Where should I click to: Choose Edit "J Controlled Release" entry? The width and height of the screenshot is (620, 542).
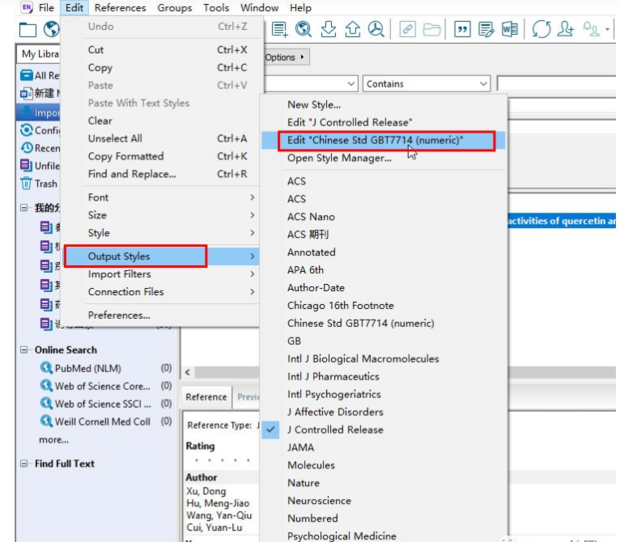383,123
